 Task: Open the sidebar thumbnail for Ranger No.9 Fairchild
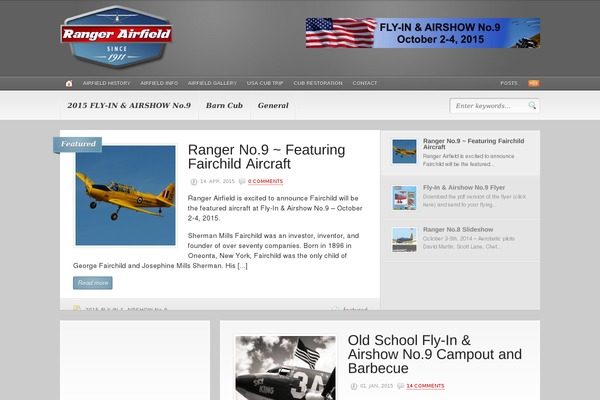coord(404,152)
